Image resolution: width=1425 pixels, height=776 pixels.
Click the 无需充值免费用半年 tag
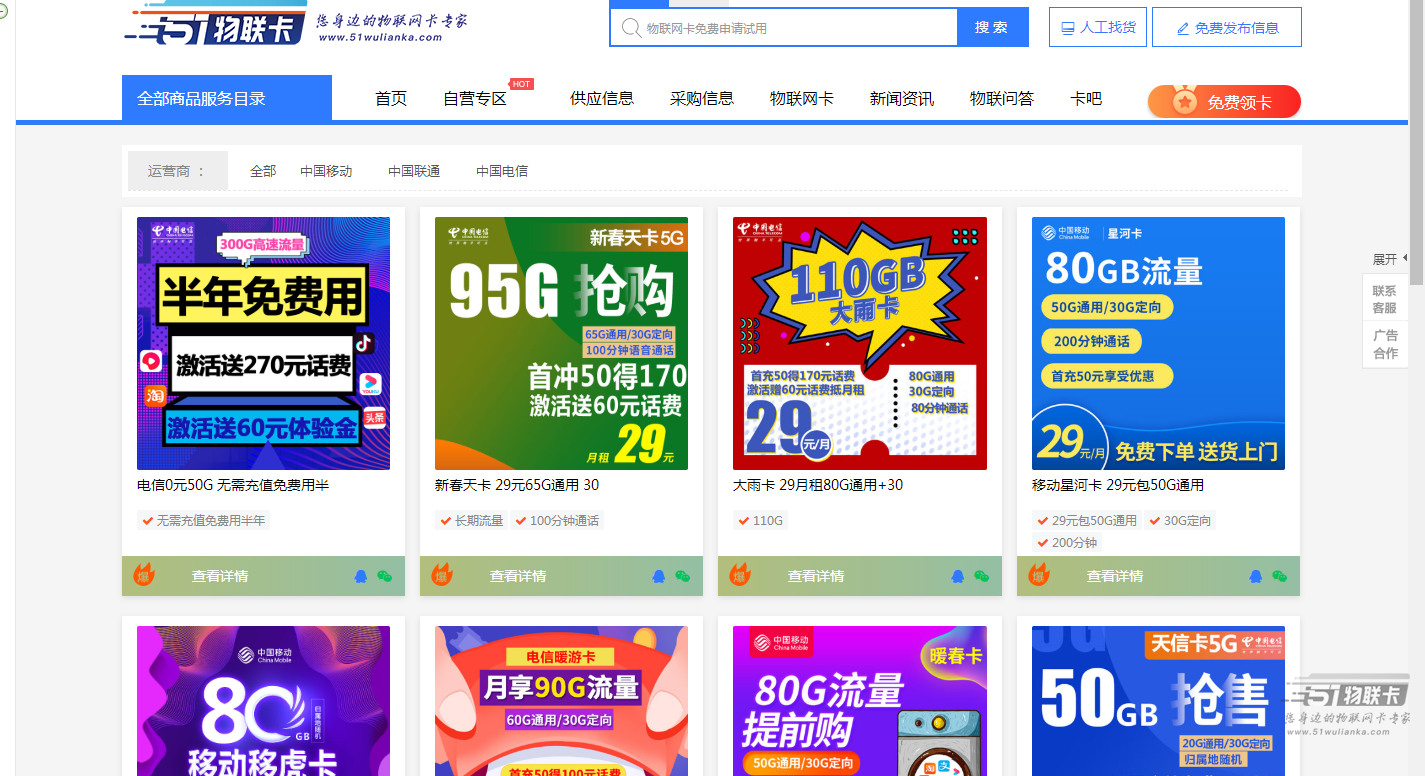[x=203, y=520]
